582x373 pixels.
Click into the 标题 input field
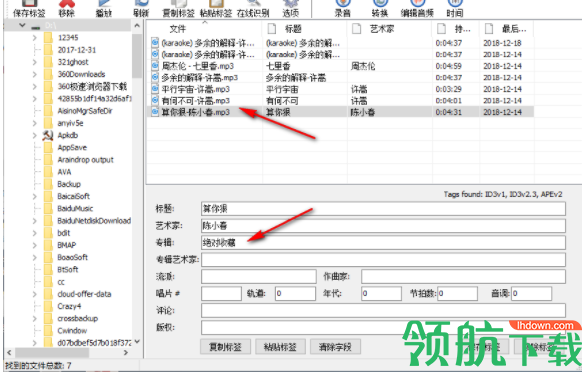pyautogui.click(x=383, y=209)
